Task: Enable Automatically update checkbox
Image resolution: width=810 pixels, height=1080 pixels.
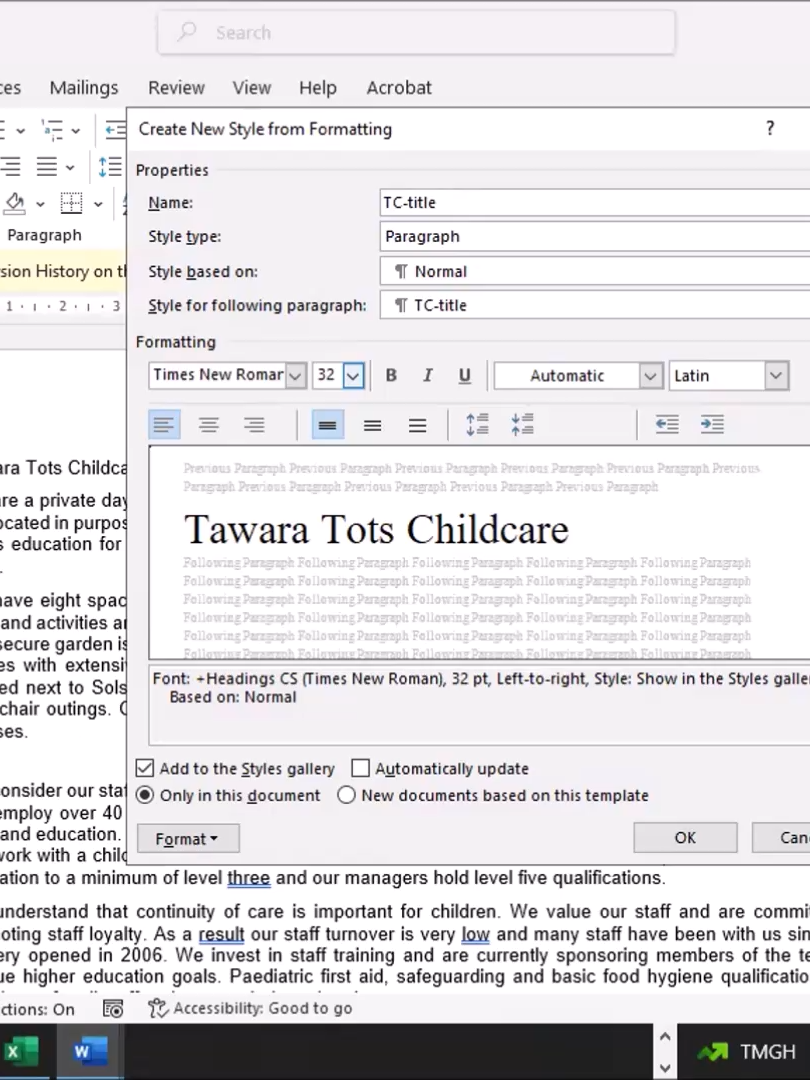Action: [360, 768]
